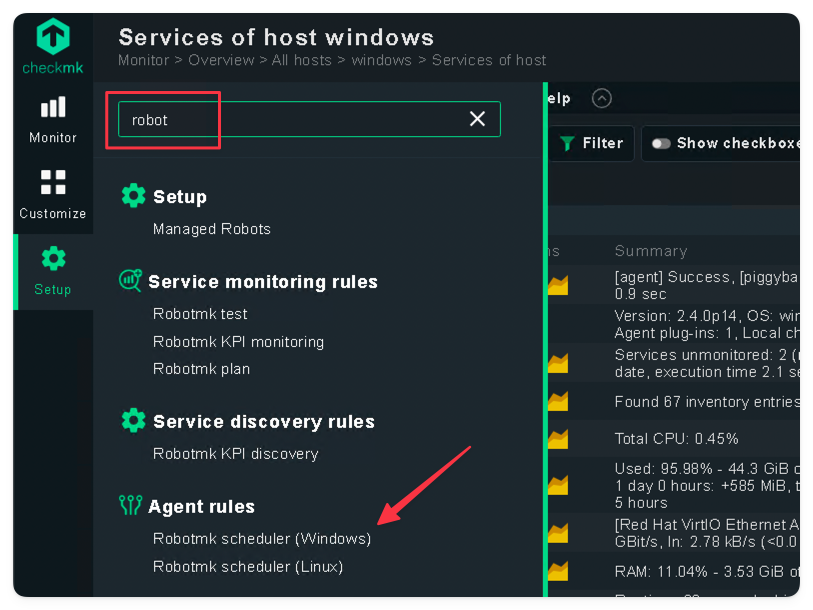Go to Robotmk KPI monitoring rule

tap(238, 342)
